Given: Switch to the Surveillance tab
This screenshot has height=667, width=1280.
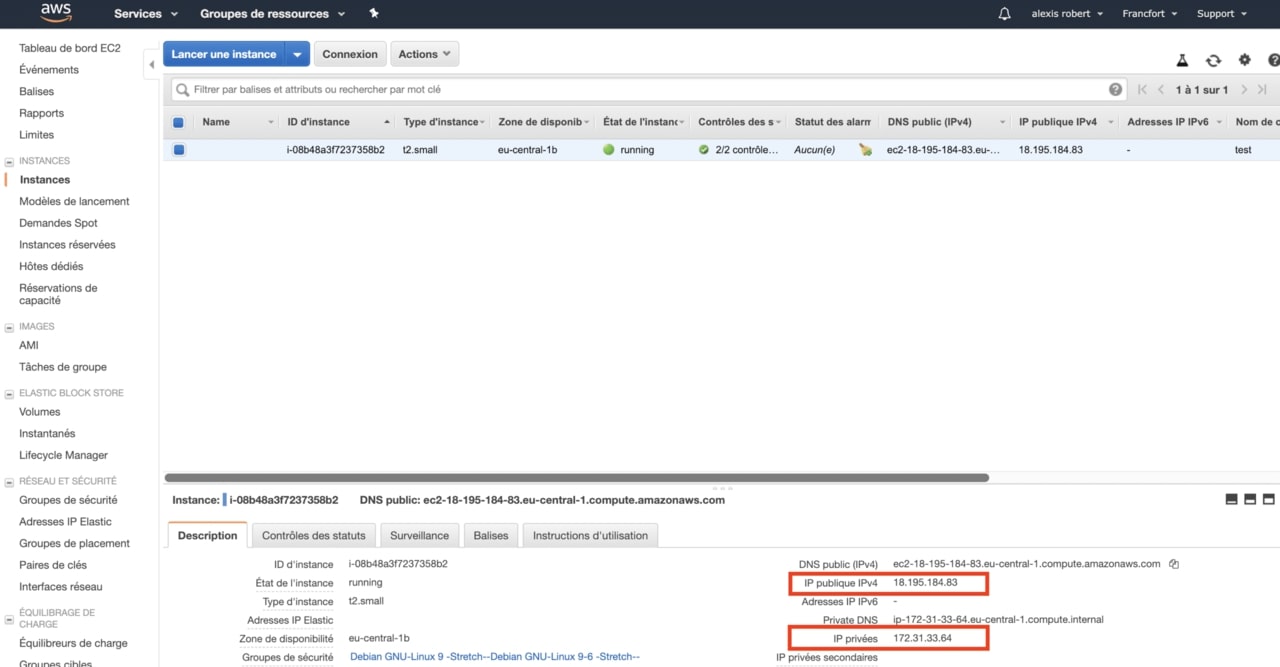Looking at the screenshot, I should click(419, 535).
